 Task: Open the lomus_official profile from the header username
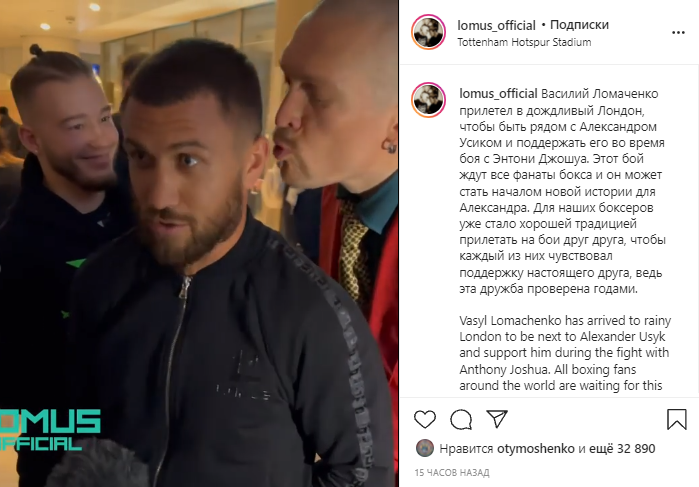click(x=496, y=25)
